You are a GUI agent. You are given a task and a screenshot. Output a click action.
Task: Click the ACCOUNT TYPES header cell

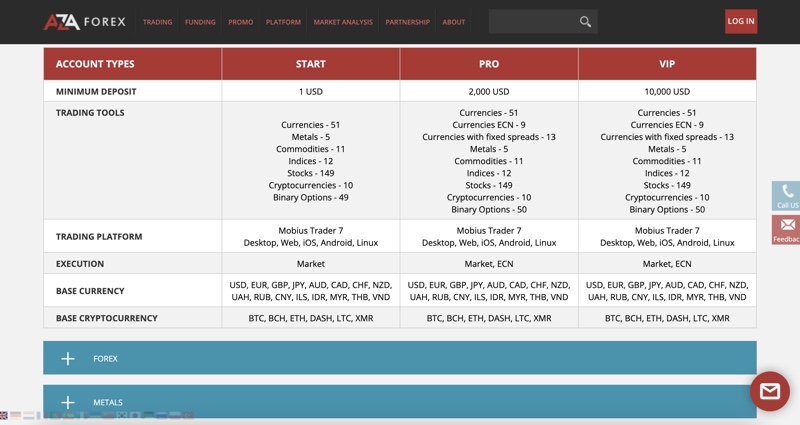click(x=133, y=64)
